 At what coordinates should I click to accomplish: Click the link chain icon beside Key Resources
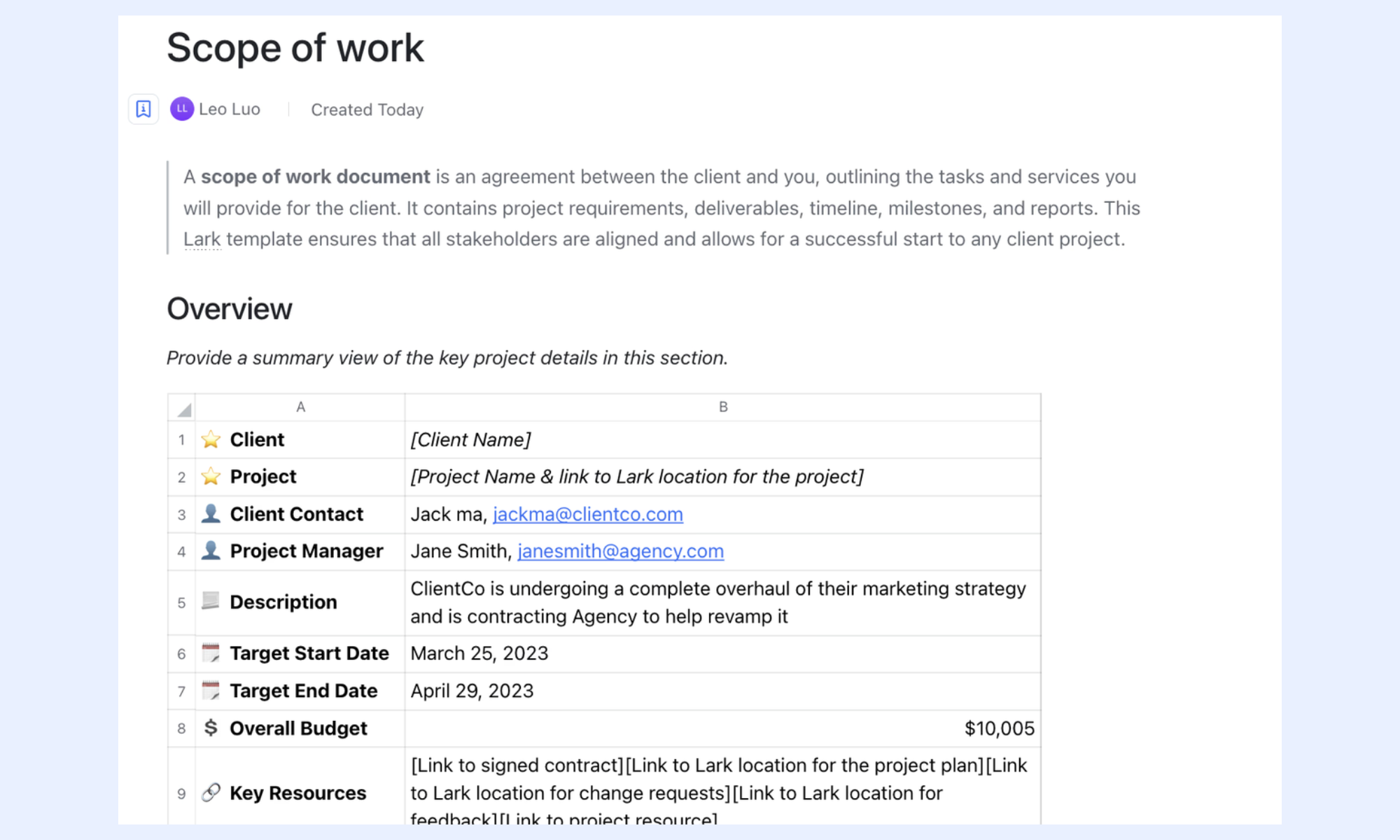click(x=211, y=792)
